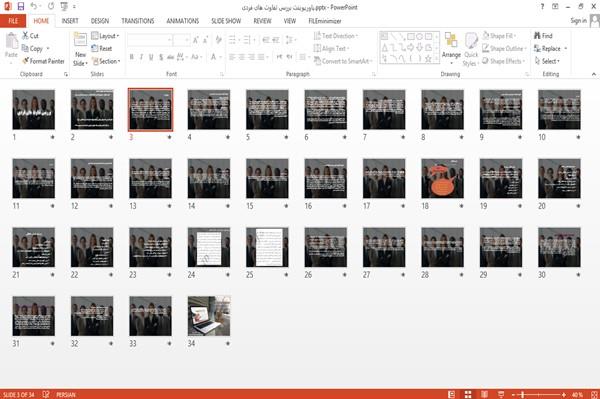Image resolution: width=600 pixels, height=399 pixels.
Task: Open the Shape Effects dropdown
Action: [503, 61]
